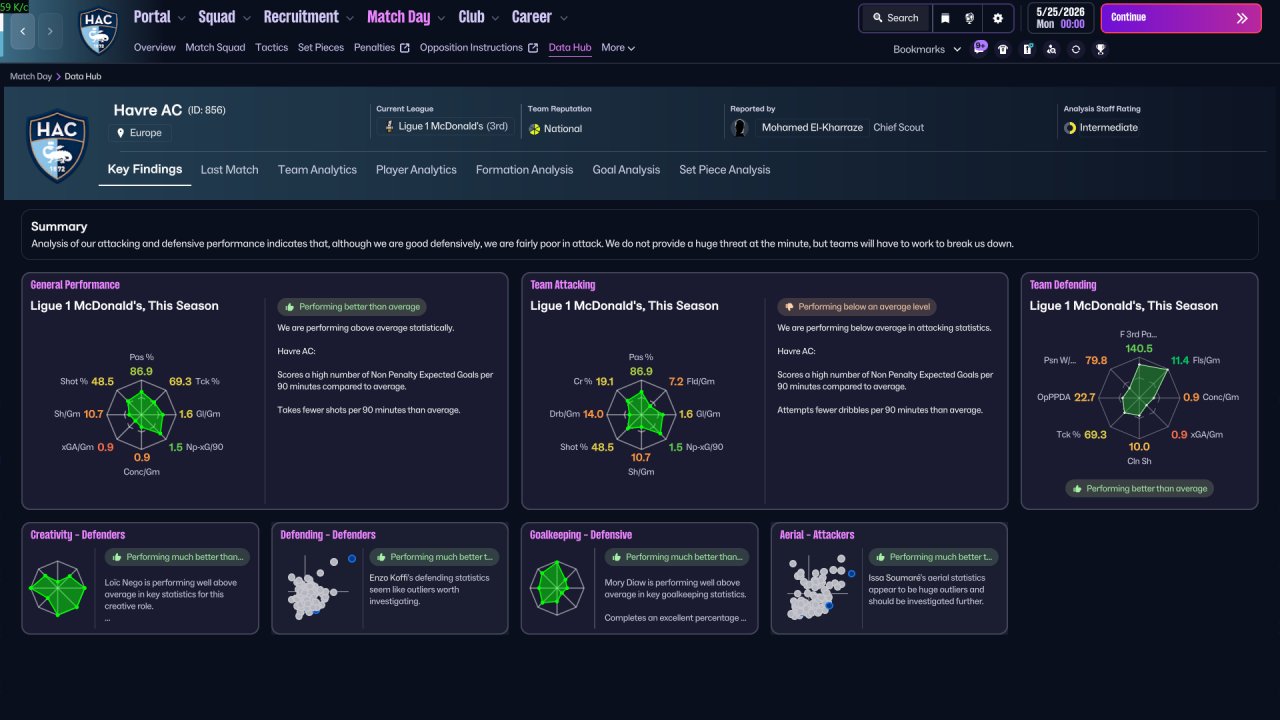Click the circular arrows shortcut icon
The image size is (1280, 720).
coord(1075,49)
